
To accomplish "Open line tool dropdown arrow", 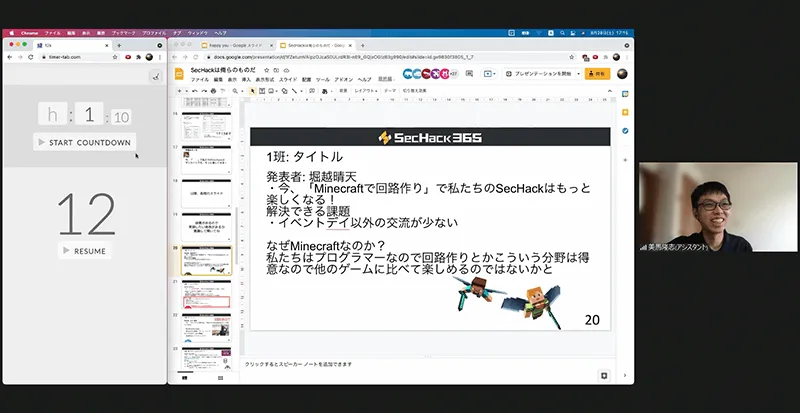I will [302, 91].
